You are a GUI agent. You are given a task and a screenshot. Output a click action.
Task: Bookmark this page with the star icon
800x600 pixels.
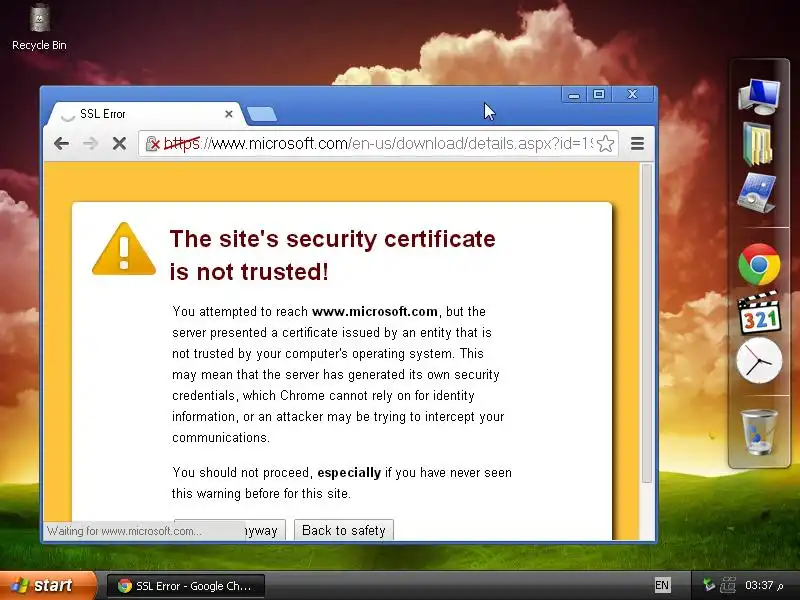point(605,144)
